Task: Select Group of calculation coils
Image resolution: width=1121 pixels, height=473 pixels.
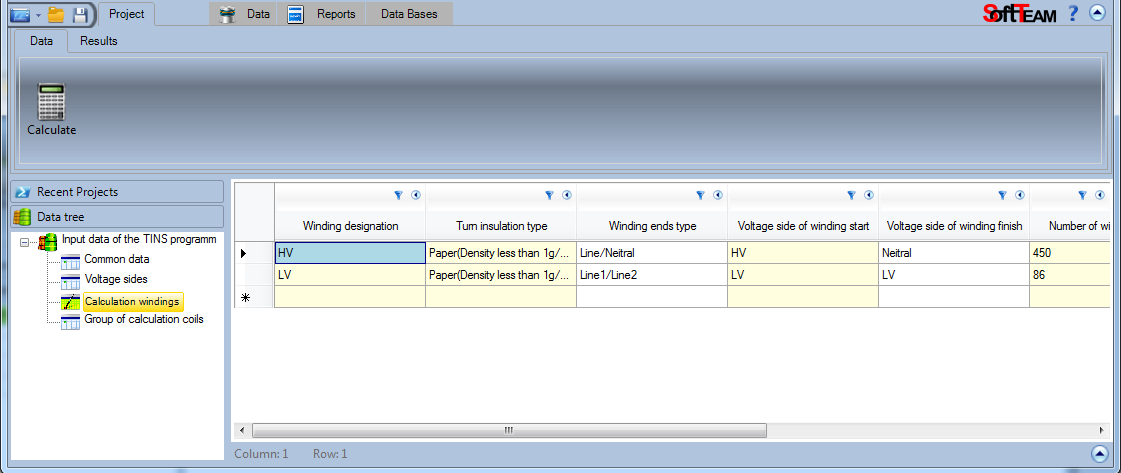Action: (144, 319)
